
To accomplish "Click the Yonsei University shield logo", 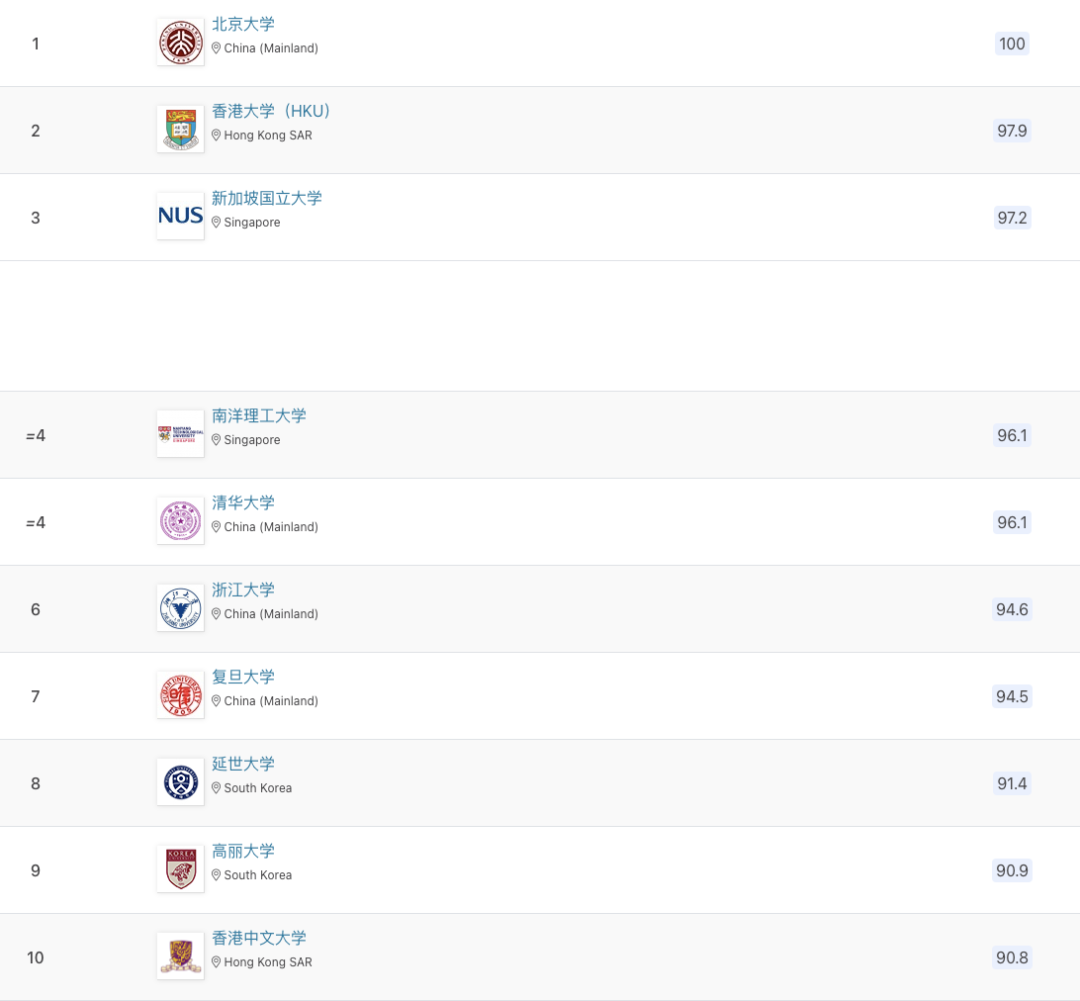I will tap(180, 782).
